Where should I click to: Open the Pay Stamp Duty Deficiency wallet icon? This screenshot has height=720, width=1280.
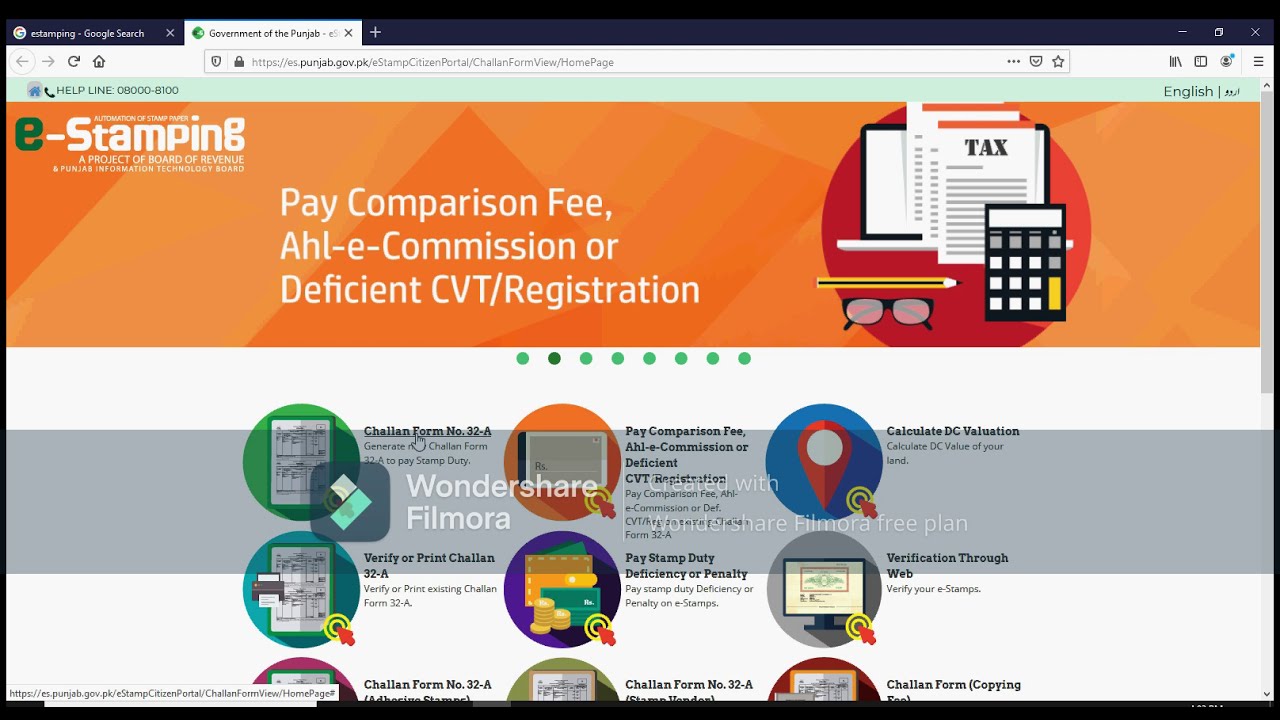click(562, 589)
